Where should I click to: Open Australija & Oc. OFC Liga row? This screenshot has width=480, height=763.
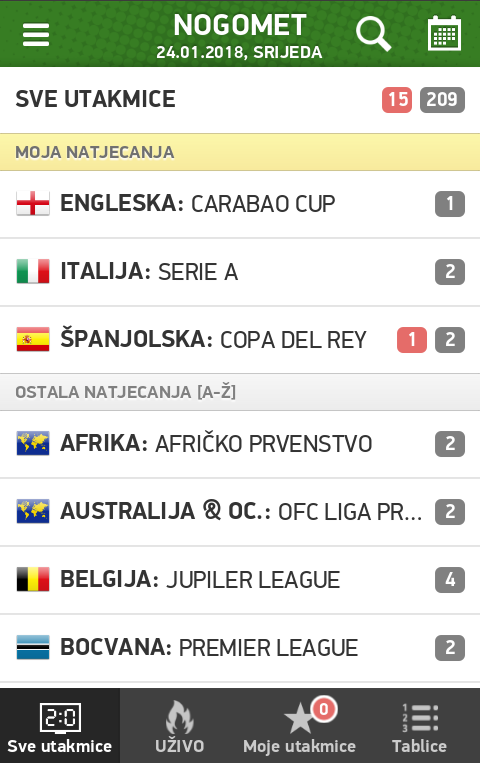[240, 512]
